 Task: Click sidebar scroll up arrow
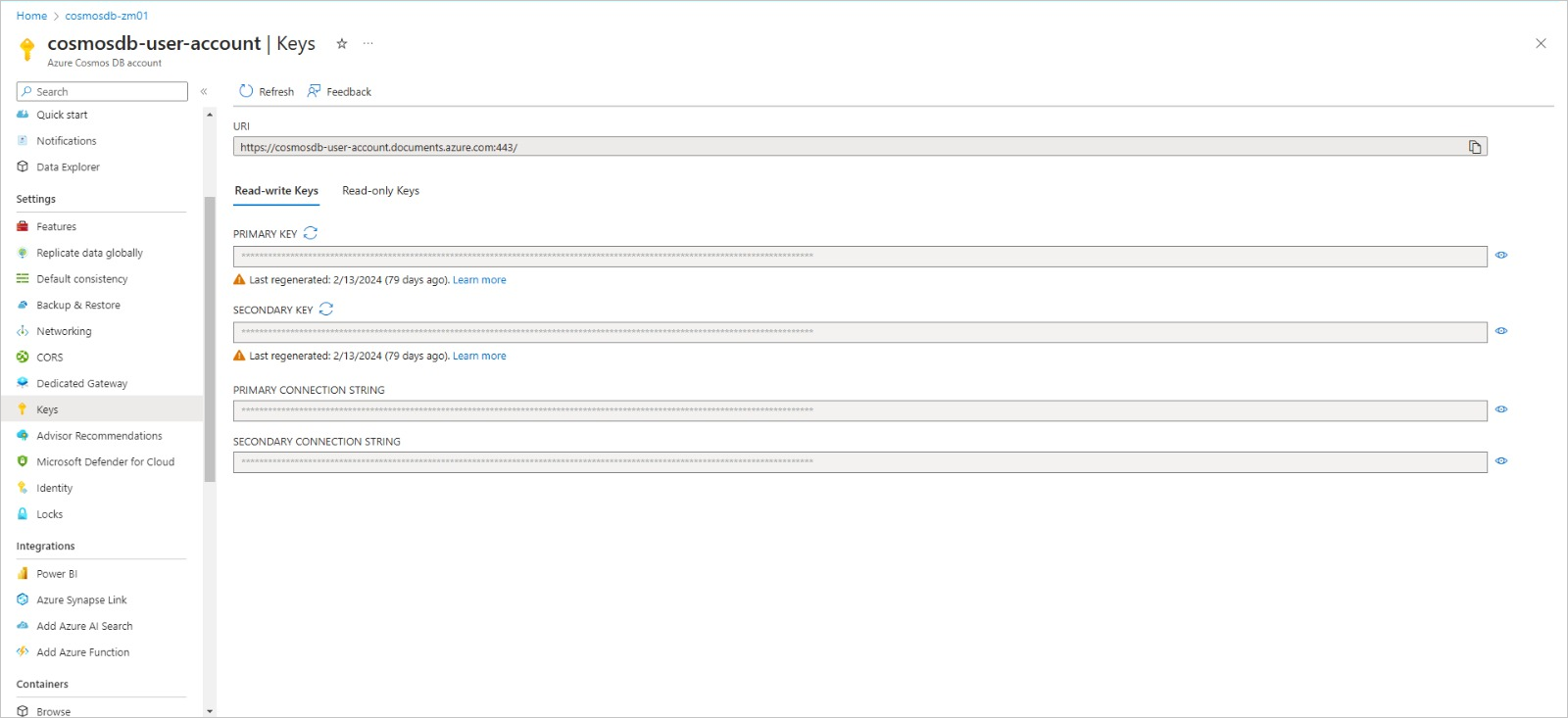[x=210, y=115]
